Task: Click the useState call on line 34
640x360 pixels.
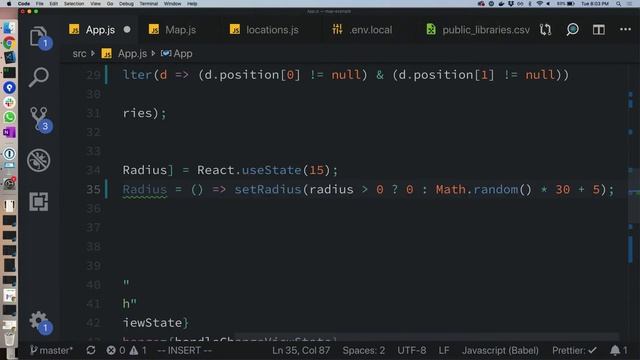Action: [x=271, y=170]
